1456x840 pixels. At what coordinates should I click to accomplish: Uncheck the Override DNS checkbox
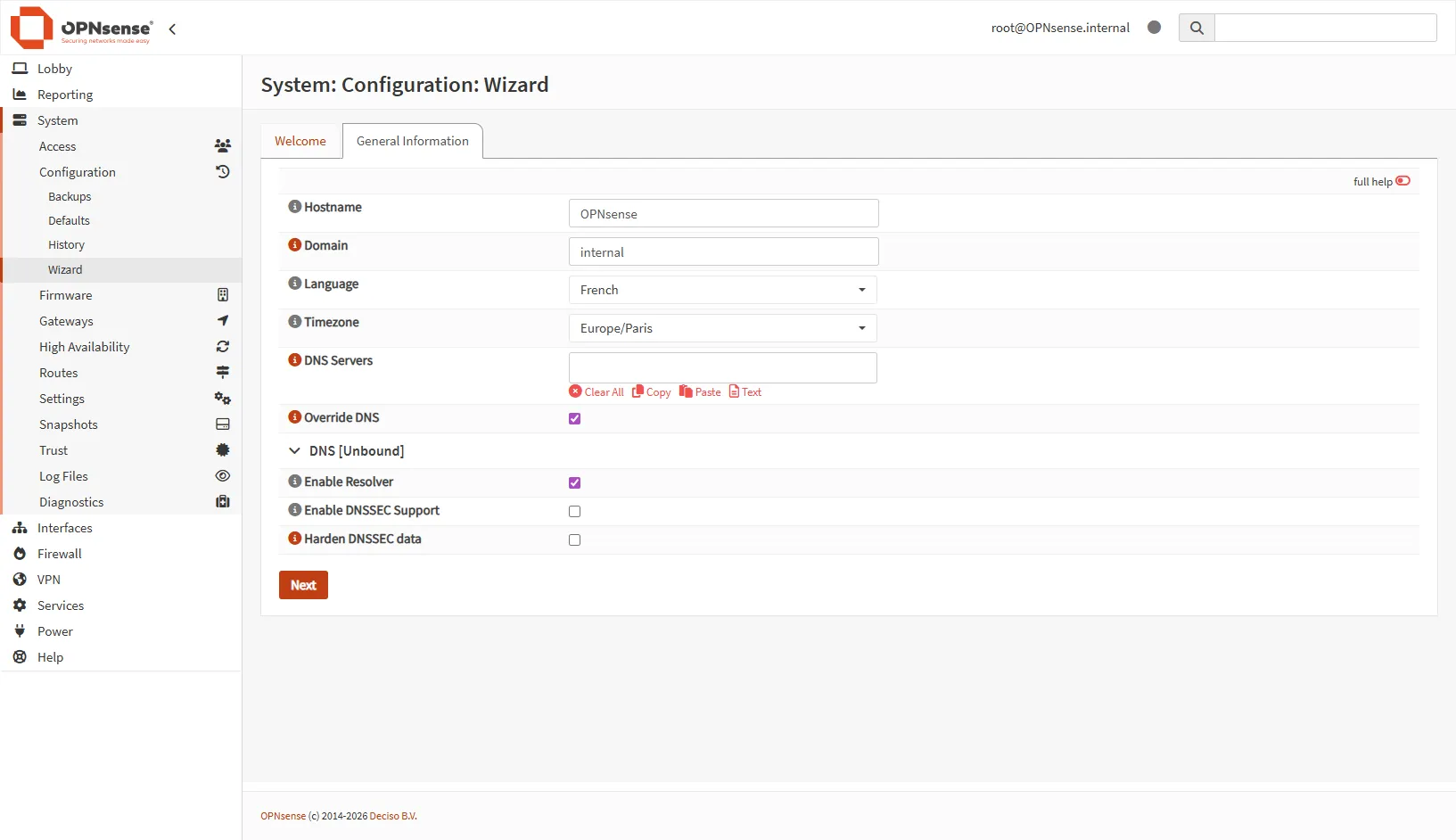574,418
